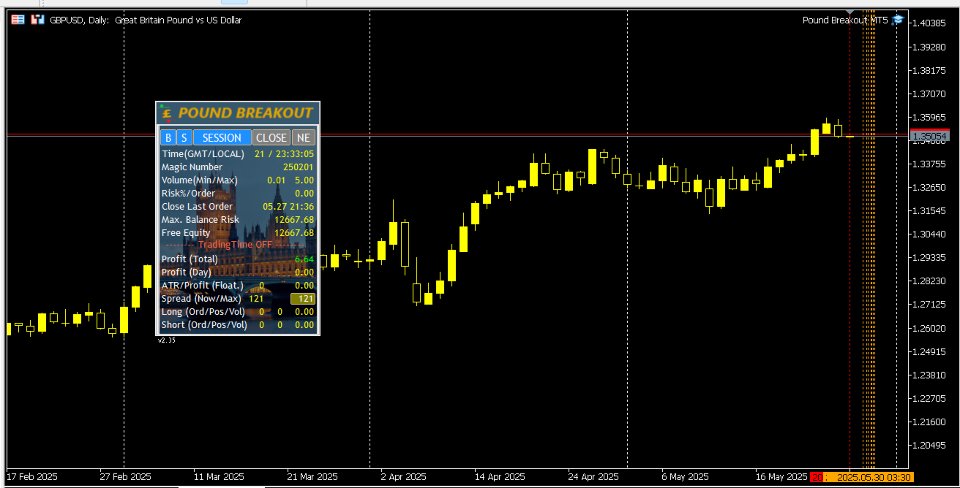This screenshot has height=488, width=960.
Task: Click the NE button in the EA panel
Action: coord(304,138)
